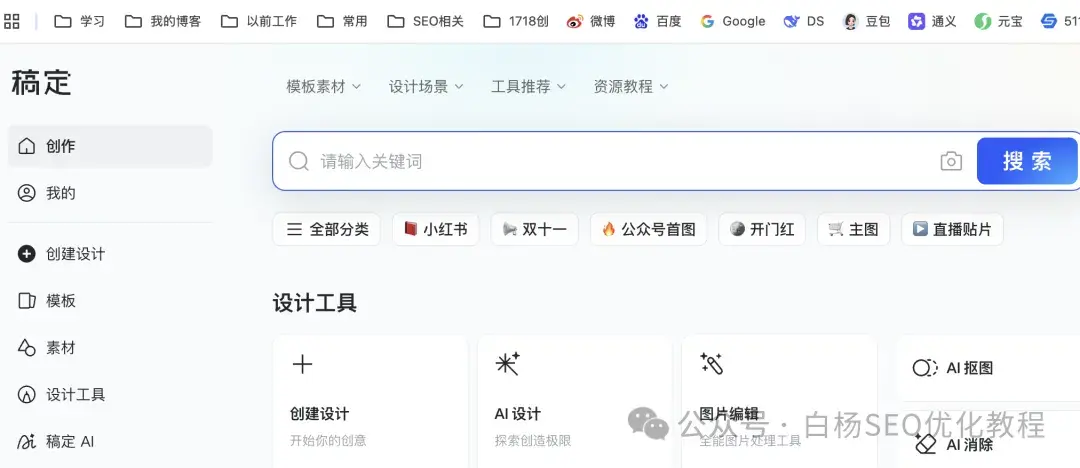Open the 豆包 bookmark
Image resolution: width=1080 pixels, height=468 pixels.
click(x=866, y=21)
